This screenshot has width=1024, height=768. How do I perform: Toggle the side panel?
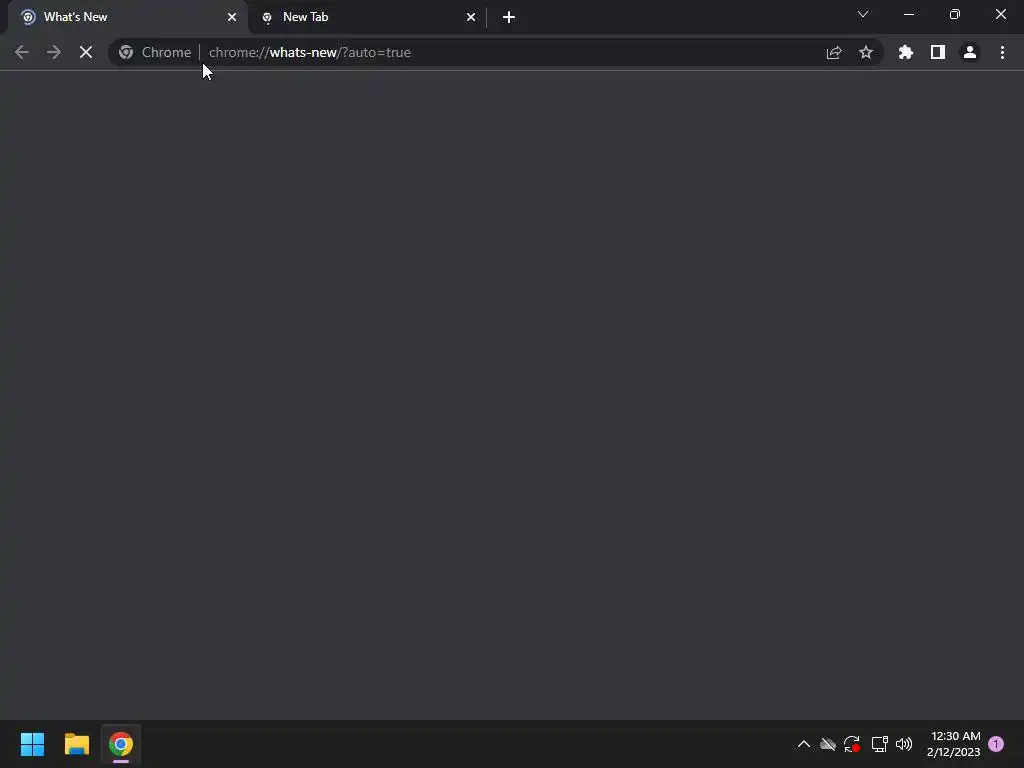click(938, 52)
